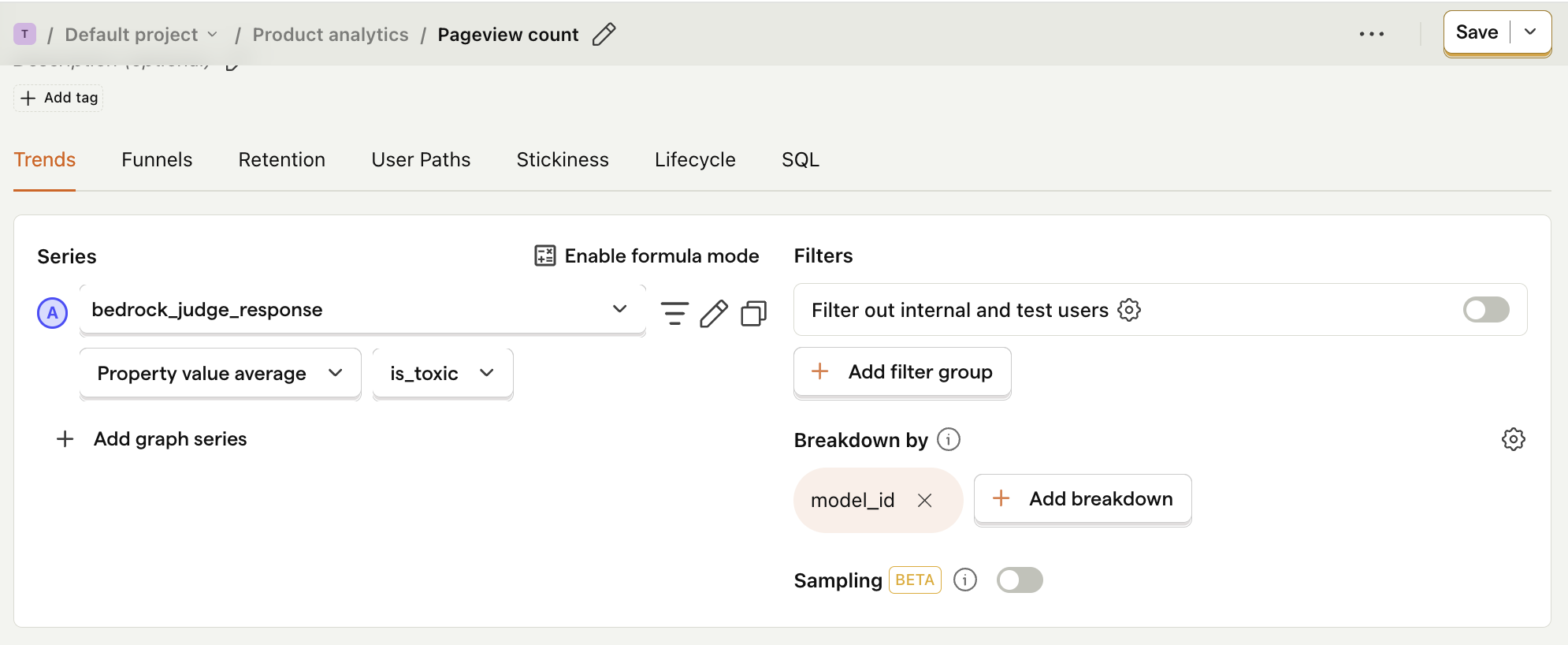
Task: Remove the model_id breakdown
Action: click(925, 501)
